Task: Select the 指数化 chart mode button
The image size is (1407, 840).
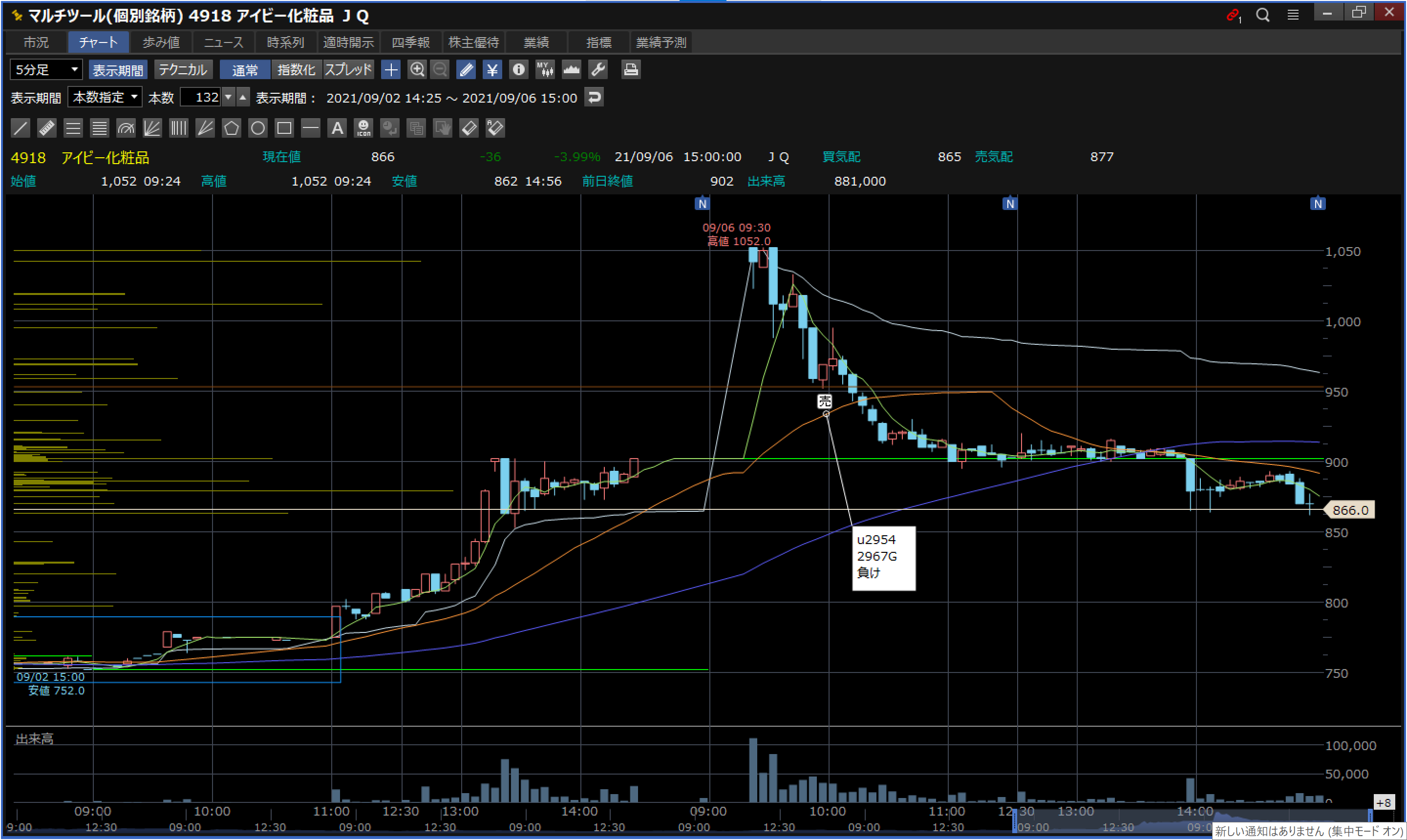Action: click(x=296, y=70)
